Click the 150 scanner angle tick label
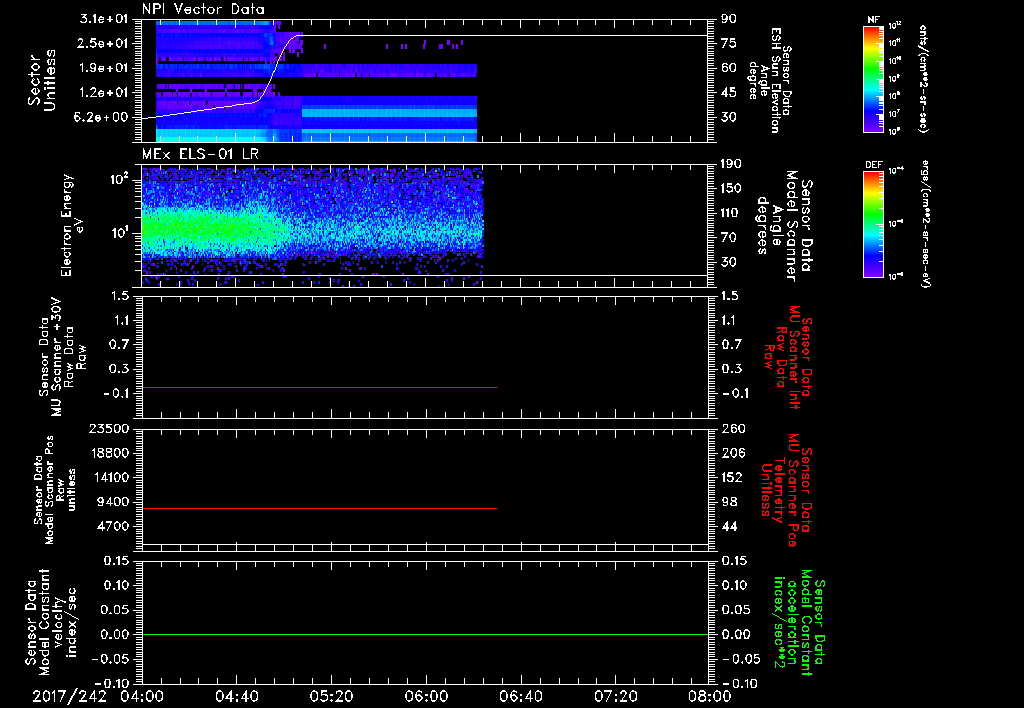 point(731,189)
